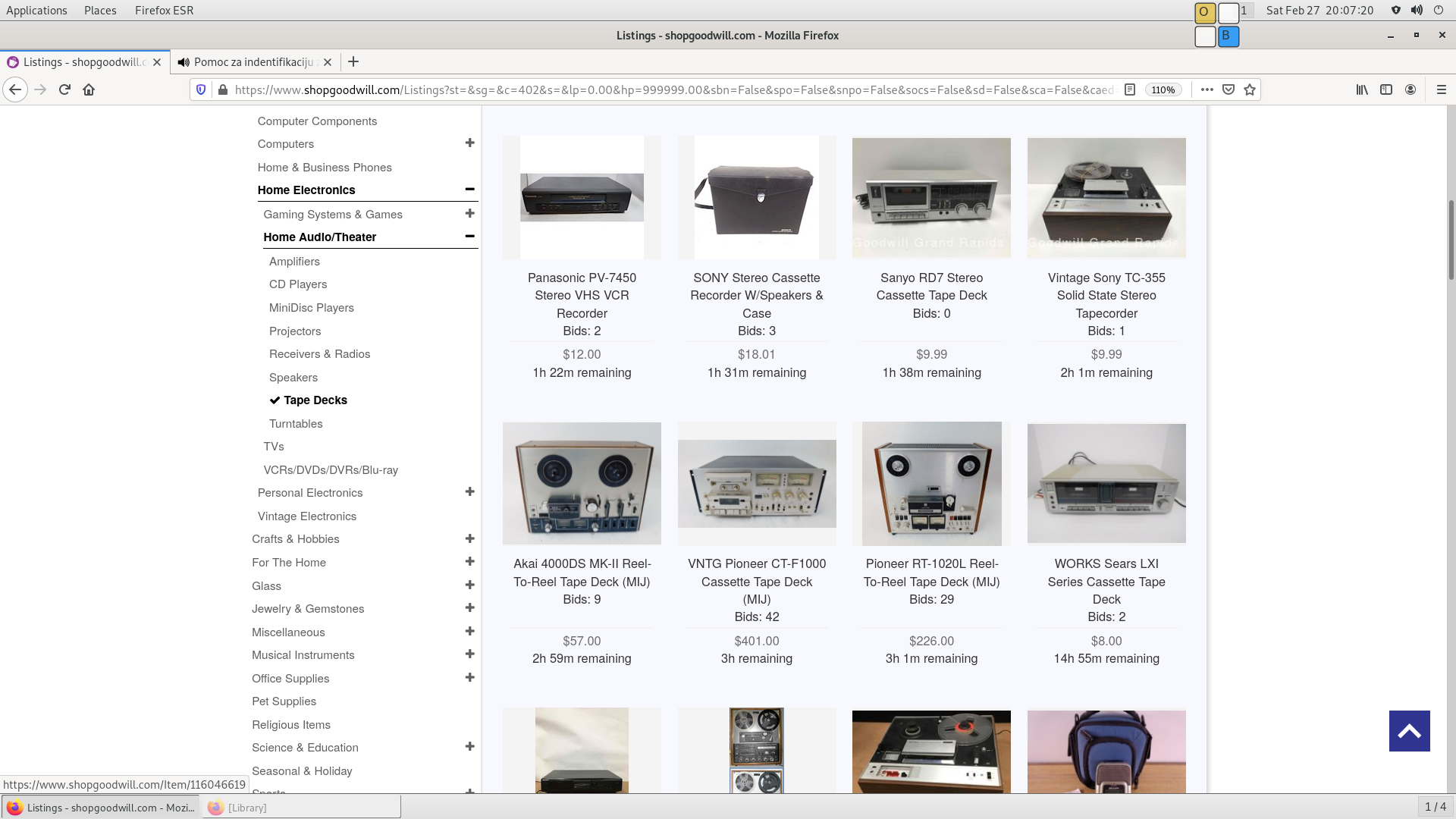Expand the Computers category
This screenshot has height=819, width=1456.
pos(469,143)
